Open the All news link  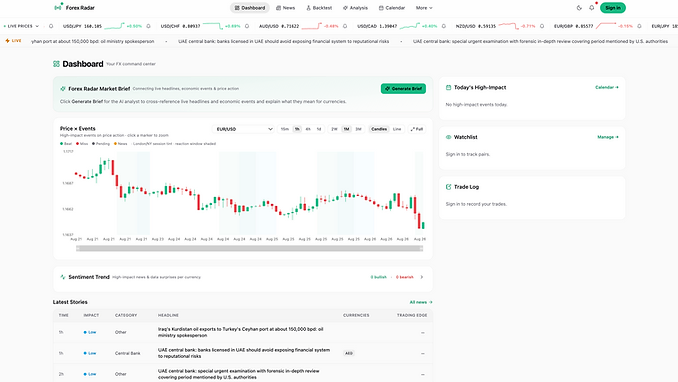tap(421, 302)
